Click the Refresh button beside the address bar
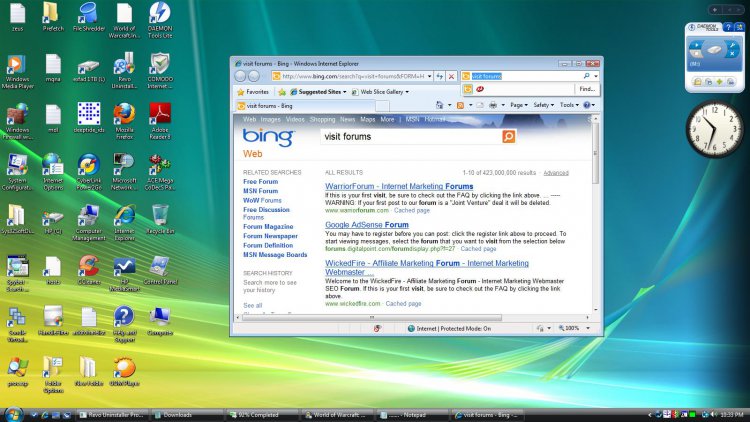Viewport: 750px width, 422px height. point(440,76)
